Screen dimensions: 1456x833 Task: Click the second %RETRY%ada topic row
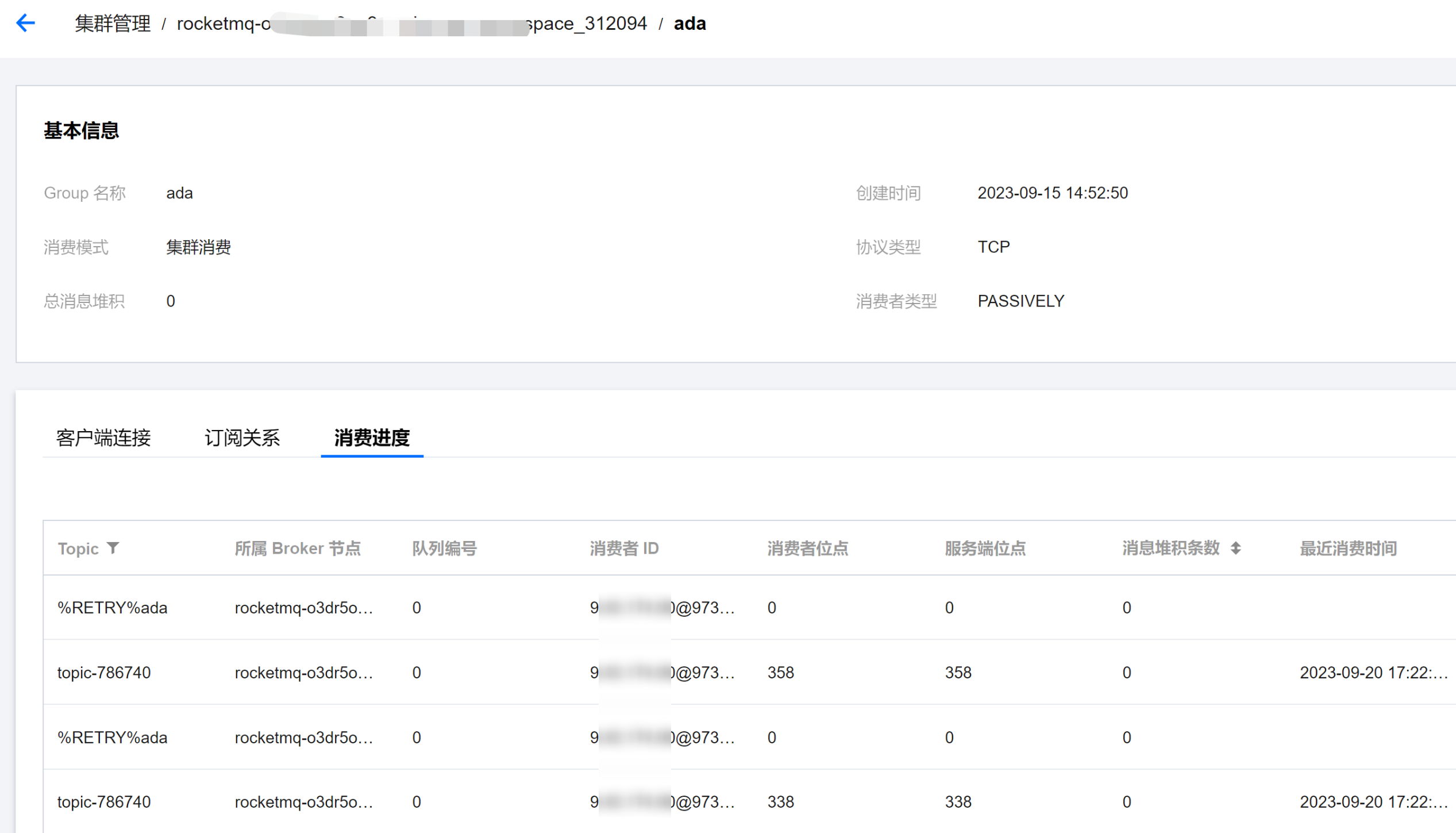(x=113, y=738)
